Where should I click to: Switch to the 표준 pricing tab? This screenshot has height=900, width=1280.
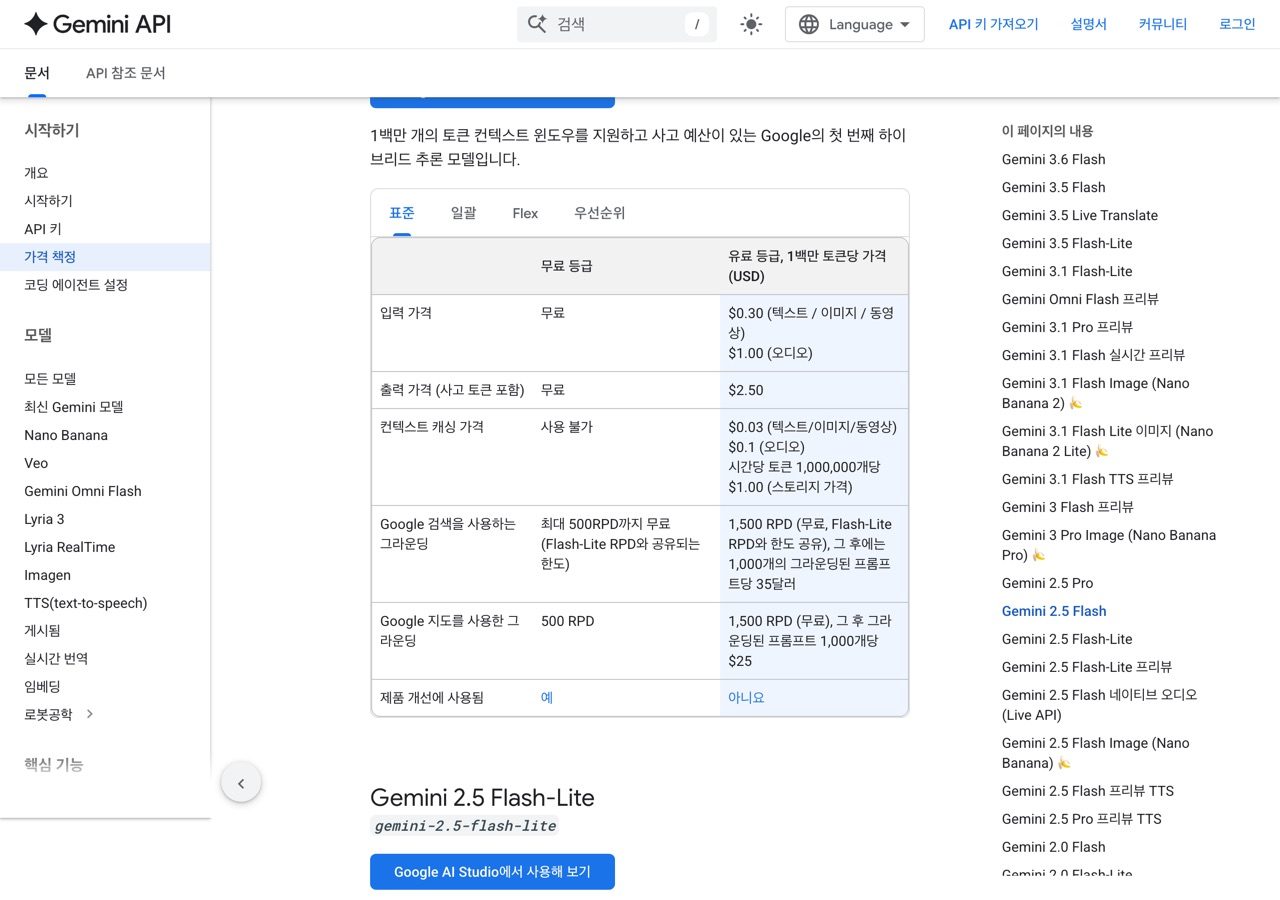402,213
